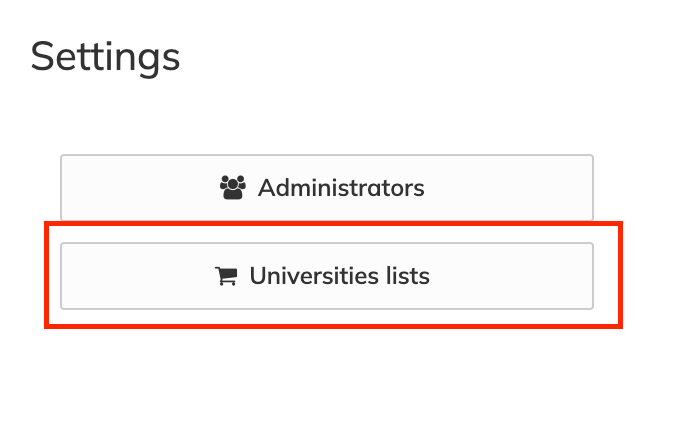Viewport: 694px width, 422px height.
Task: Hit the Universities lists cart symbol
Action: pos(225,276)
